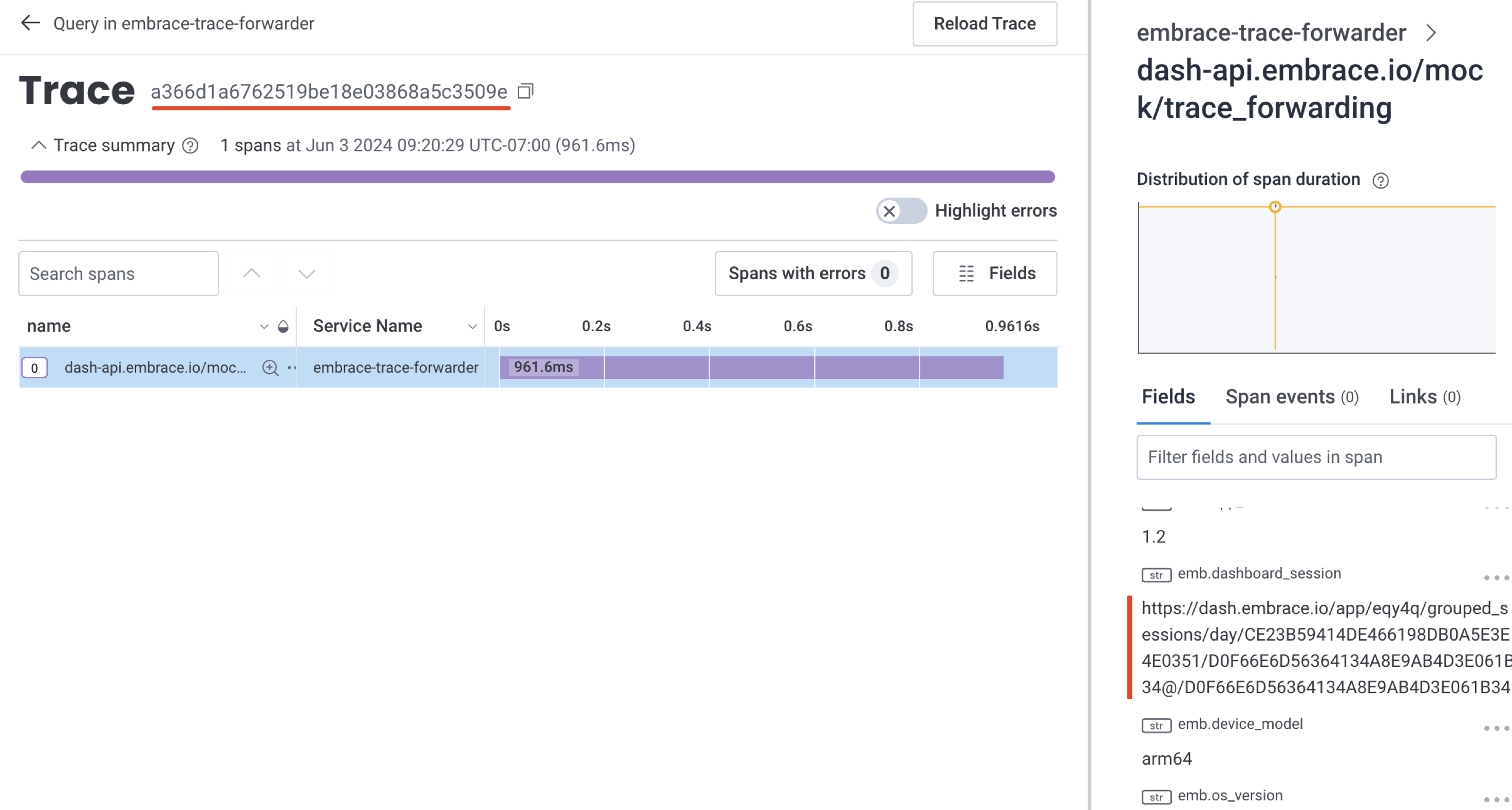The image size is (1512, 810).
Task: Click the 0.9616s timeline label
Action: (1012, 326)
